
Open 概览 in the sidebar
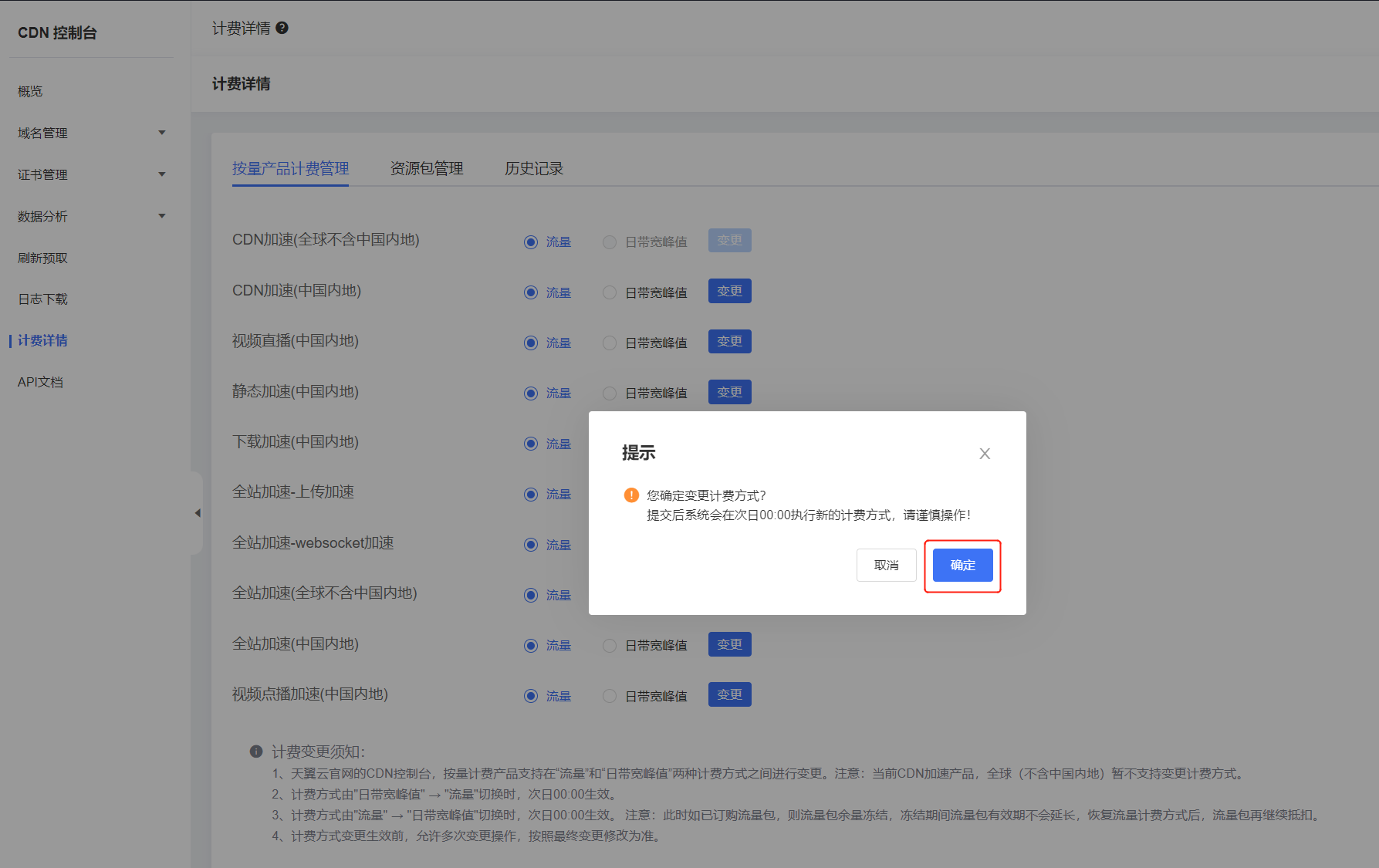pos(30,91)
